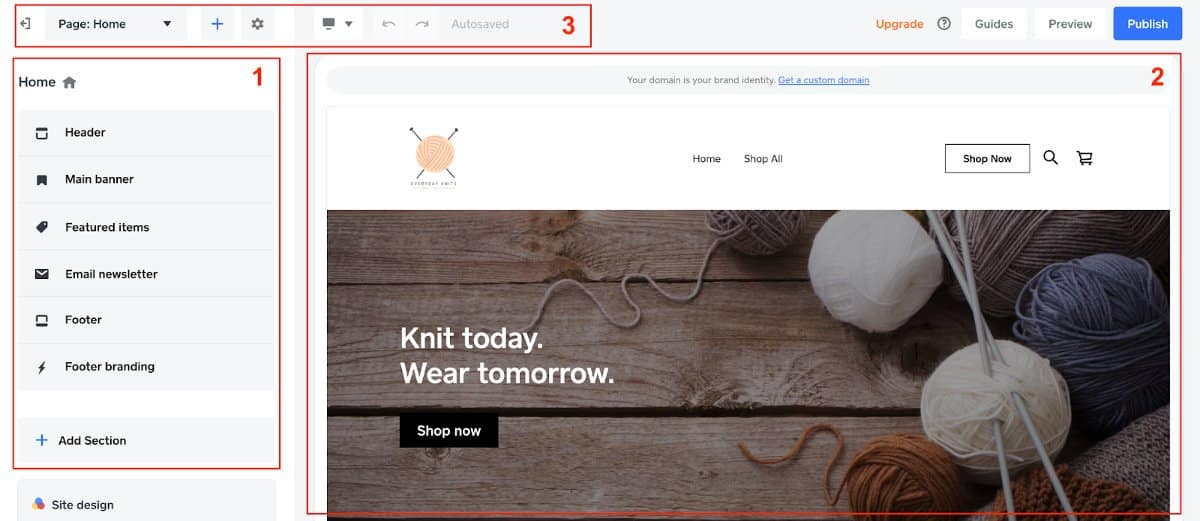
Task: Open the help question mark icon
Action: (944, 24)
